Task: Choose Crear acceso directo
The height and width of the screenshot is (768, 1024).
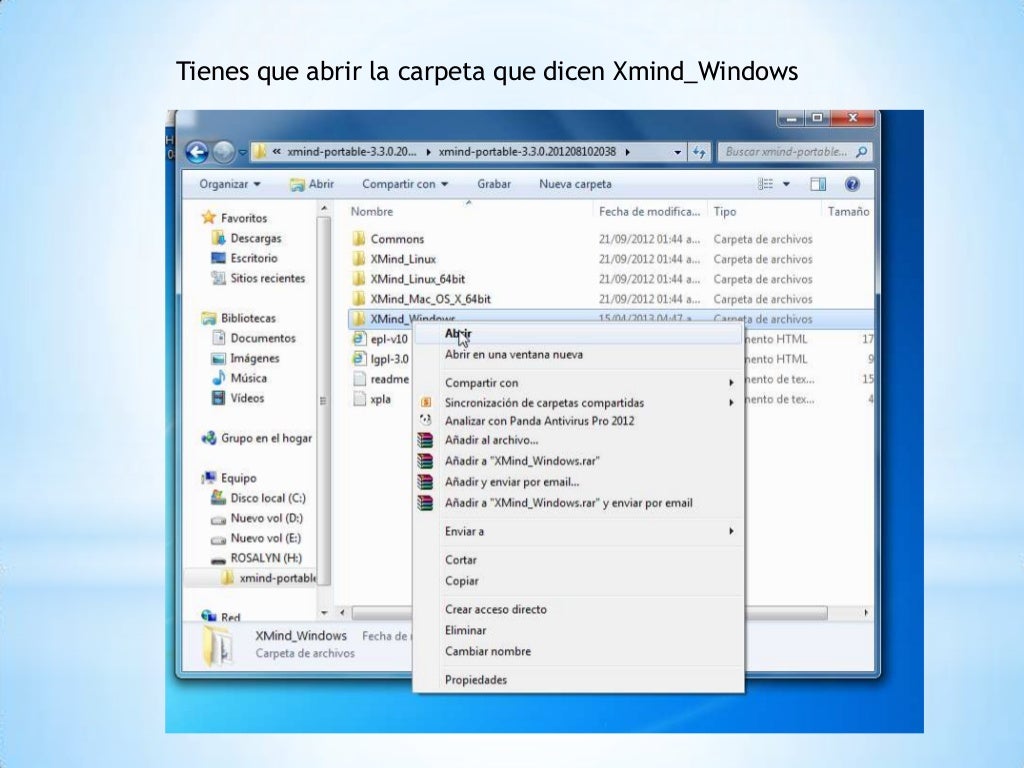Action: coord(579,609)
